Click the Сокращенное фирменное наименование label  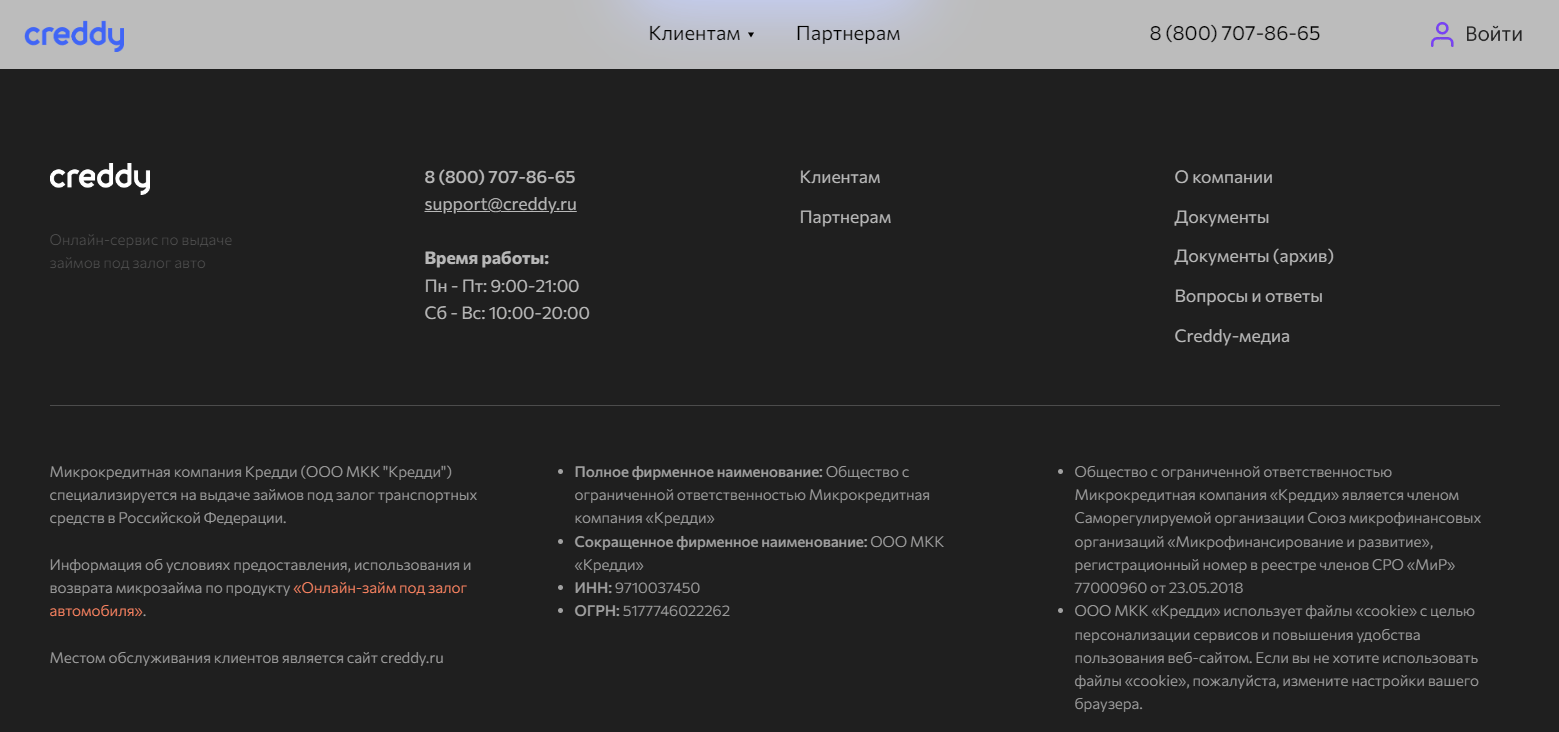pyautogui.click(x=721, y=542)
